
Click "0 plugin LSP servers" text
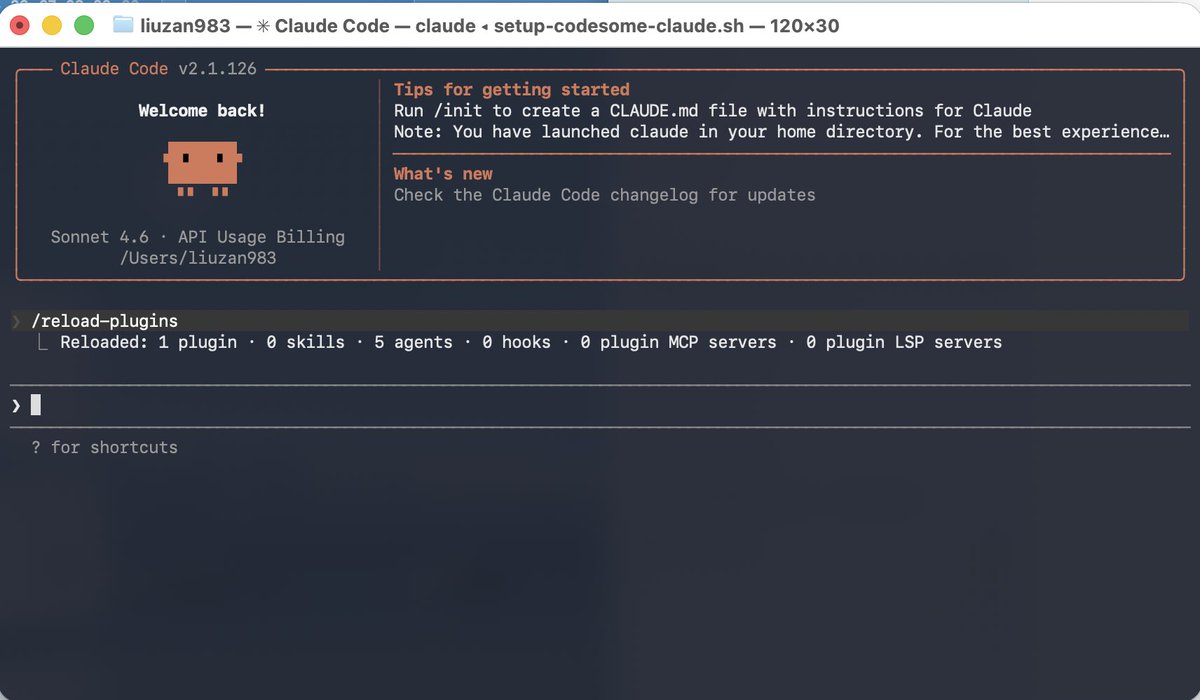(x=904, y=342)
